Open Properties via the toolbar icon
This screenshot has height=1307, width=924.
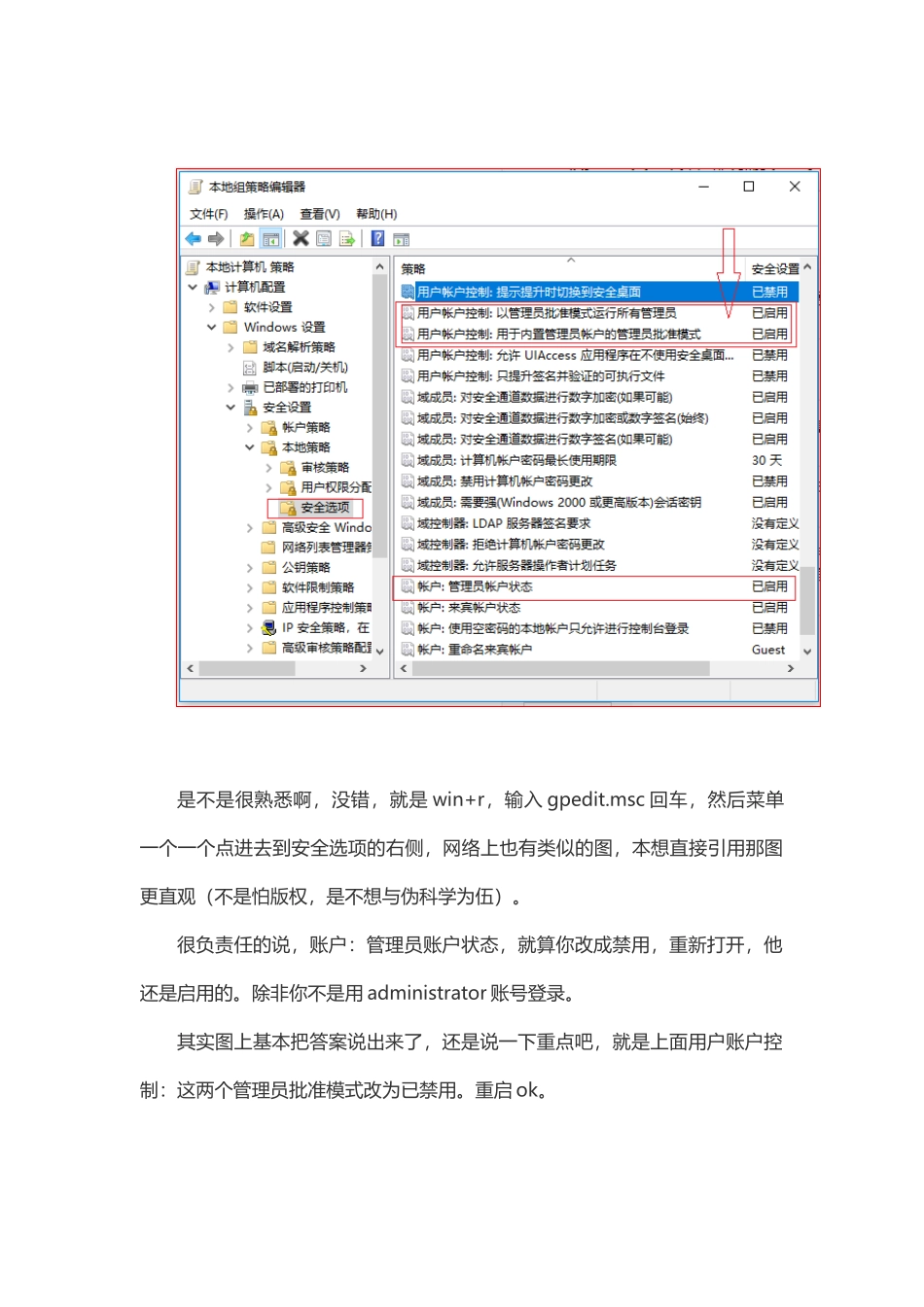coord(324,239)
